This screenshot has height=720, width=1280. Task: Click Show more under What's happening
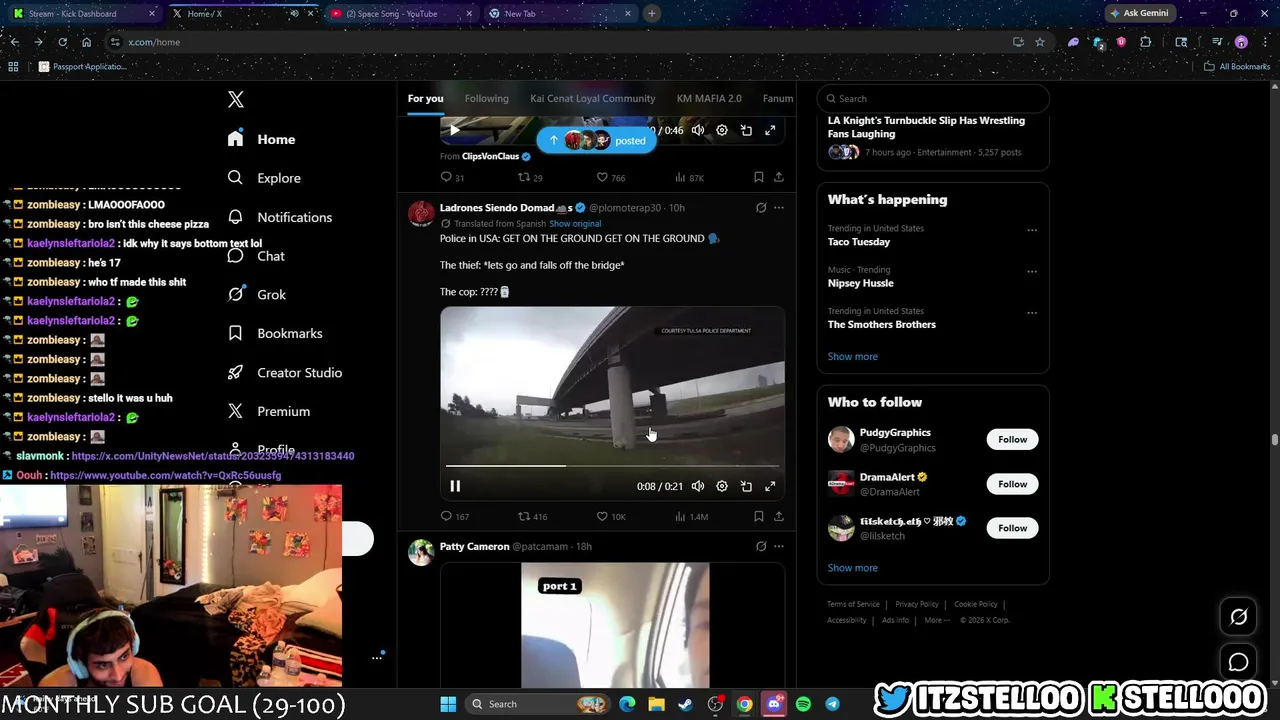(853, 356)
